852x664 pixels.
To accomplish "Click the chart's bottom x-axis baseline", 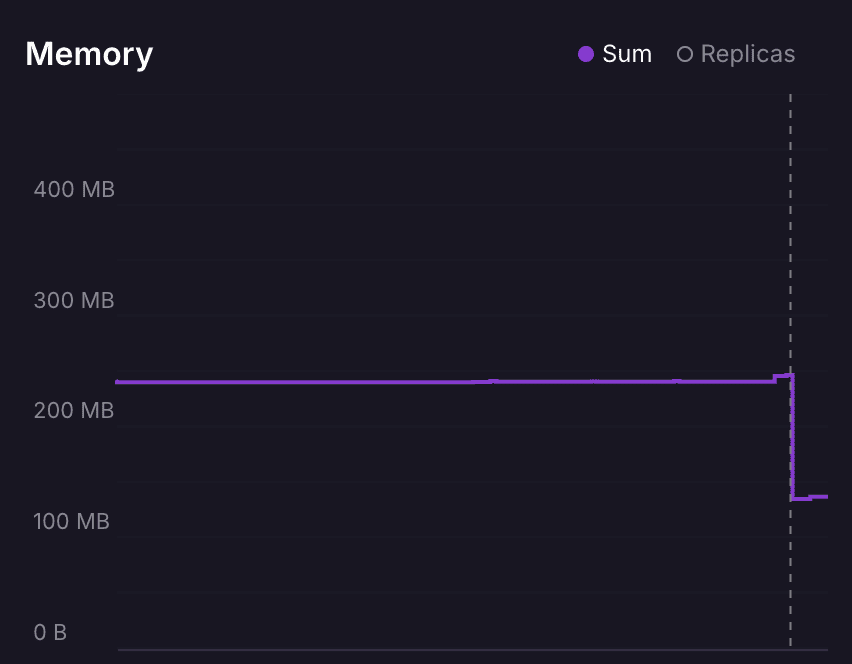I will point(450,649).
